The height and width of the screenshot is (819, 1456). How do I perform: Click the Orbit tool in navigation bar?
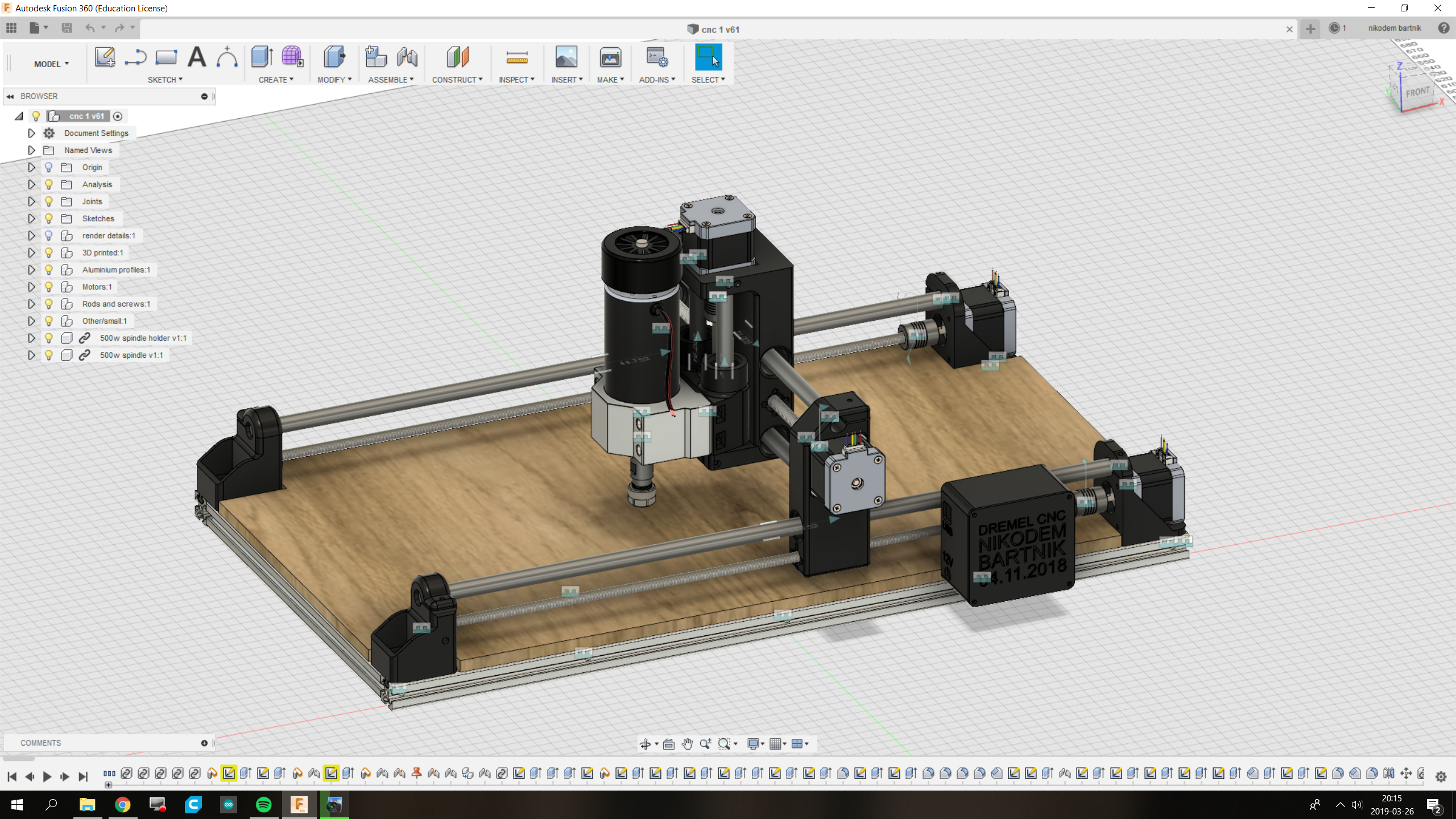645,744
